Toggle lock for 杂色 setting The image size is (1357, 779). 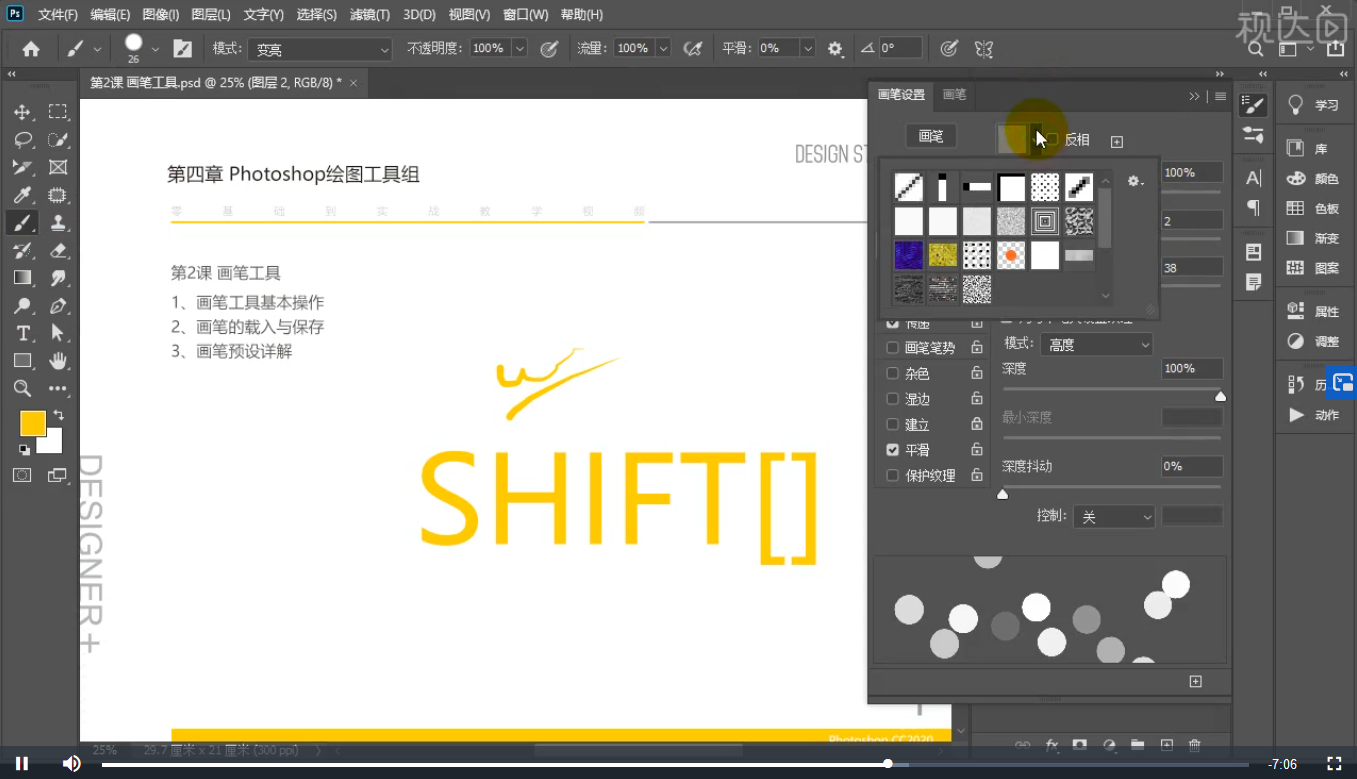(x=977, y=373)
